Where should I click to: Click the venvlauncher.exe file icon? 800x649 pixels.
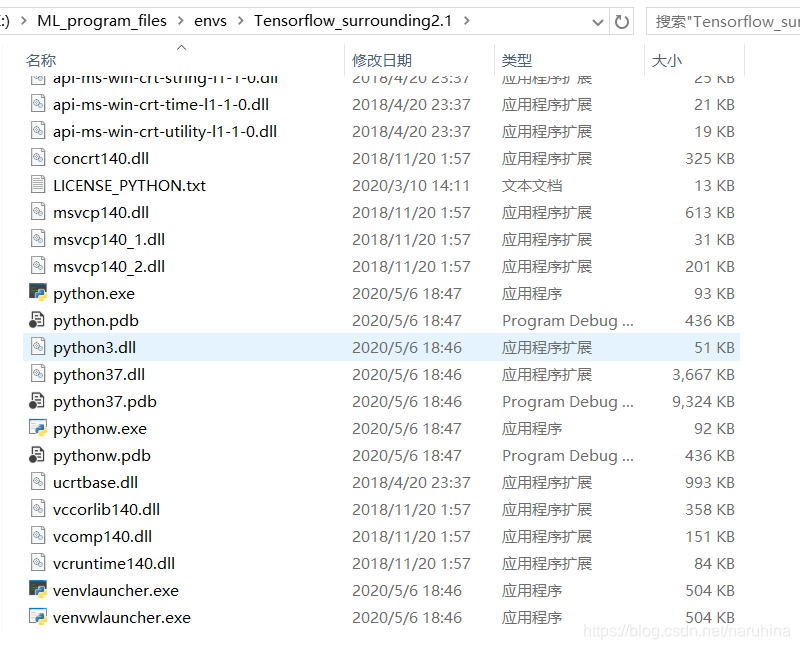(x=38, y=589)
